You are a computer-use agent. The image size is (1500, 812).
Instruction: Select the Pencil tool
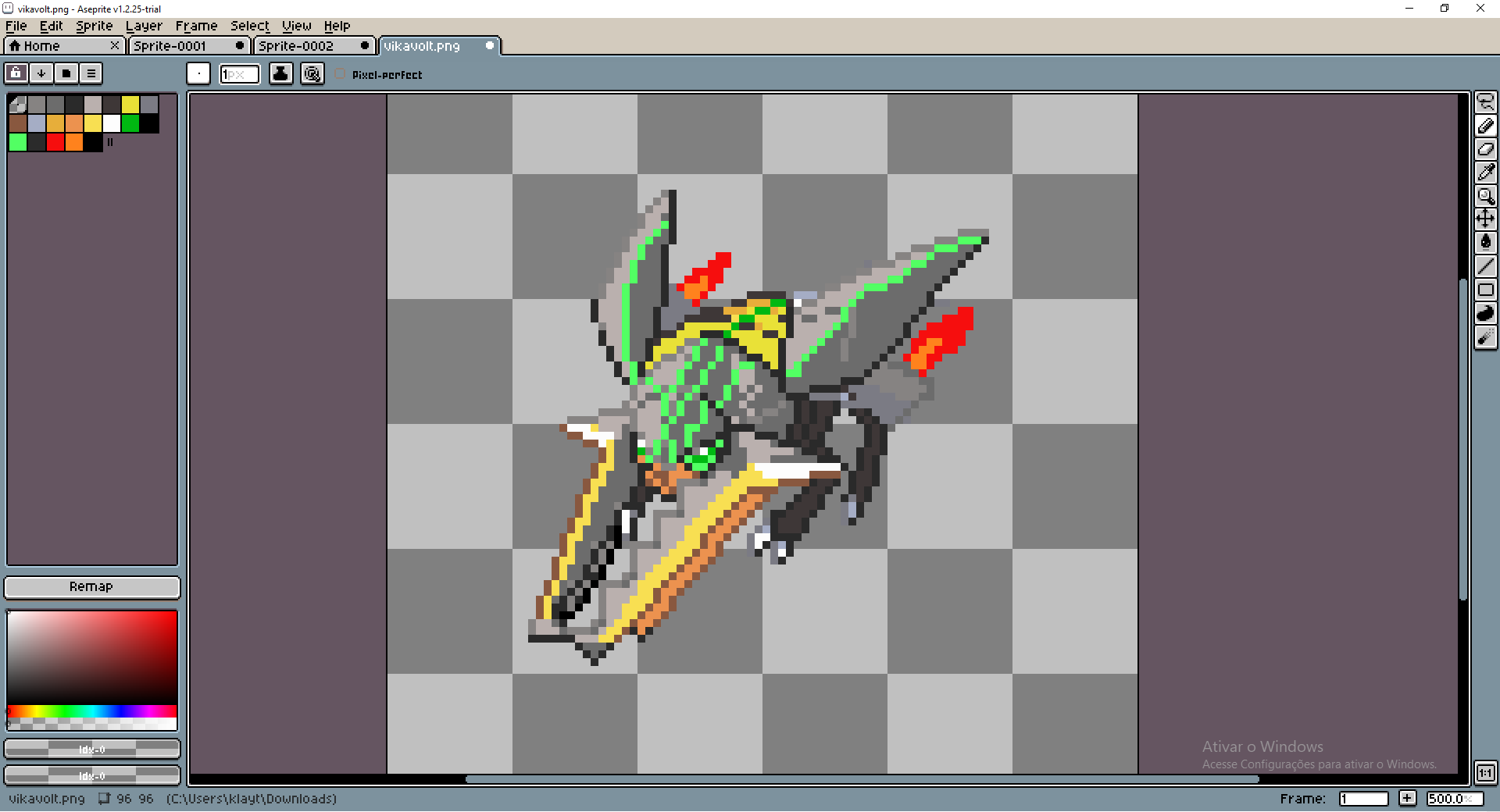(1485, 126)
